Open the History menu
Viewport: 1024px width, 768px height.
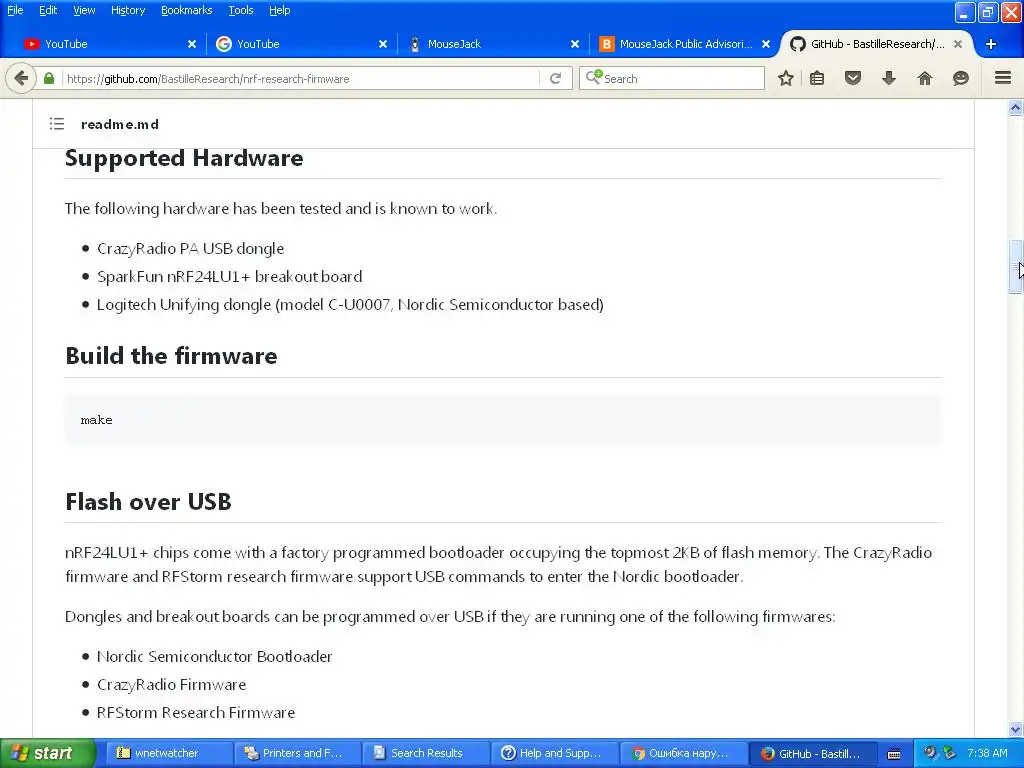tap(127, 10)
